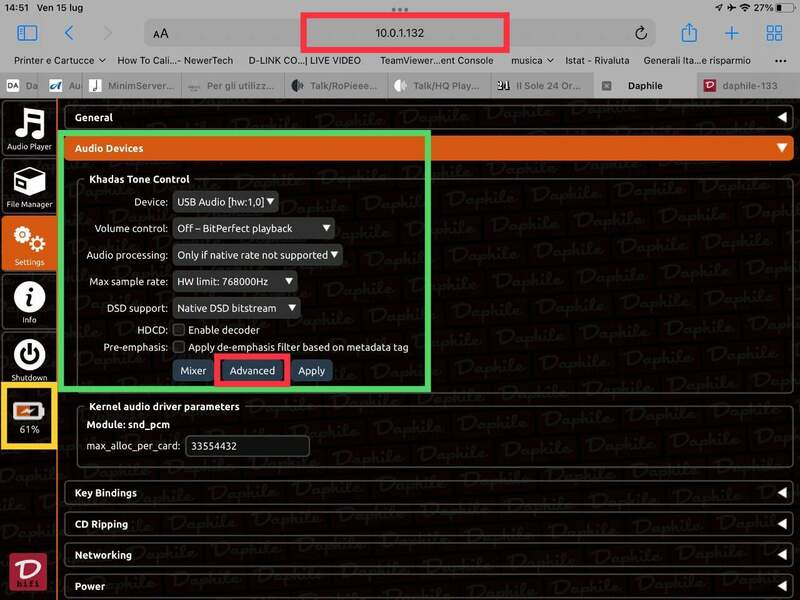800x600 pixels.
Task: Tap the Safari reload page icon
Action: tap(641, 34)
